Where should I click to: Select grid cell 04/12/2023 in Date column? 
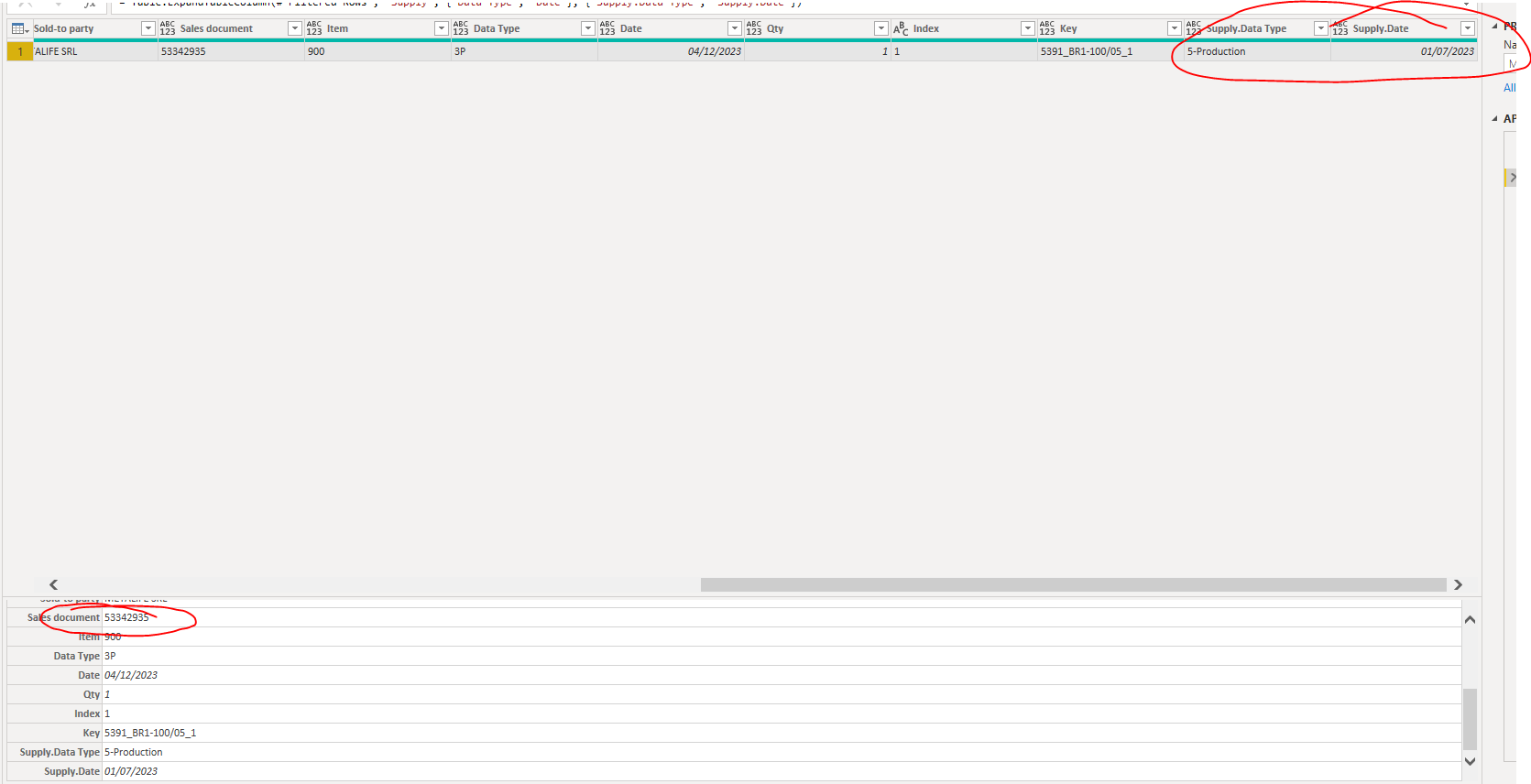coord(671,51)
